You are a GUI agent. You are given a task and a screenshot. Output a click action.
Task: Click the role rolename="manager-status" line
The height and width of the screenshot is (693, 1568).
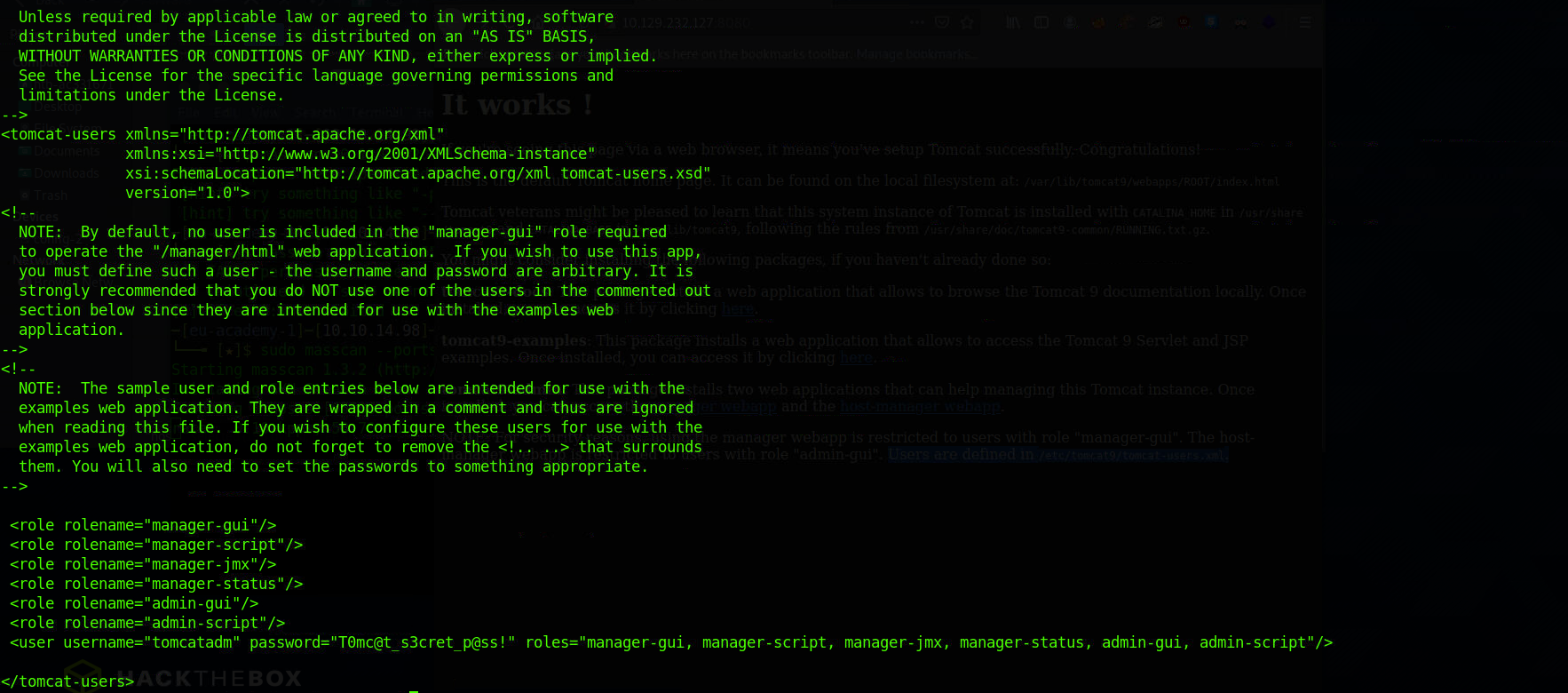[156, 584]
